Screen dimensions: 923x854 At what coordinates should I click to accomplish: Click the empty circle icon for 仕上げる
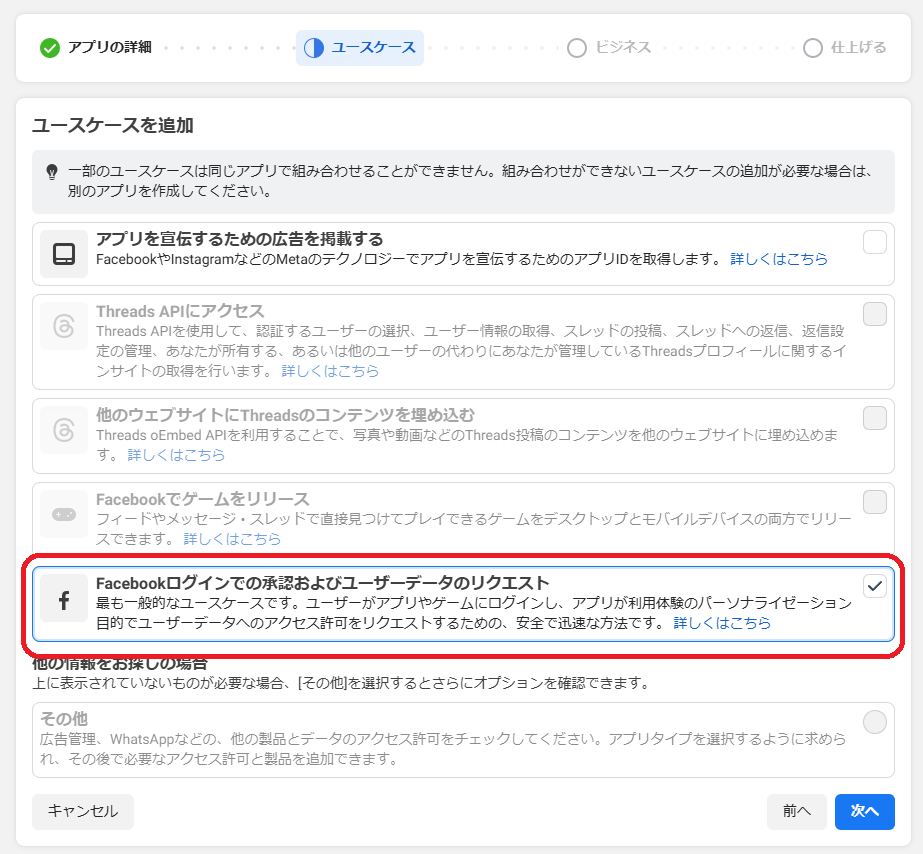[x=813, y=48]
